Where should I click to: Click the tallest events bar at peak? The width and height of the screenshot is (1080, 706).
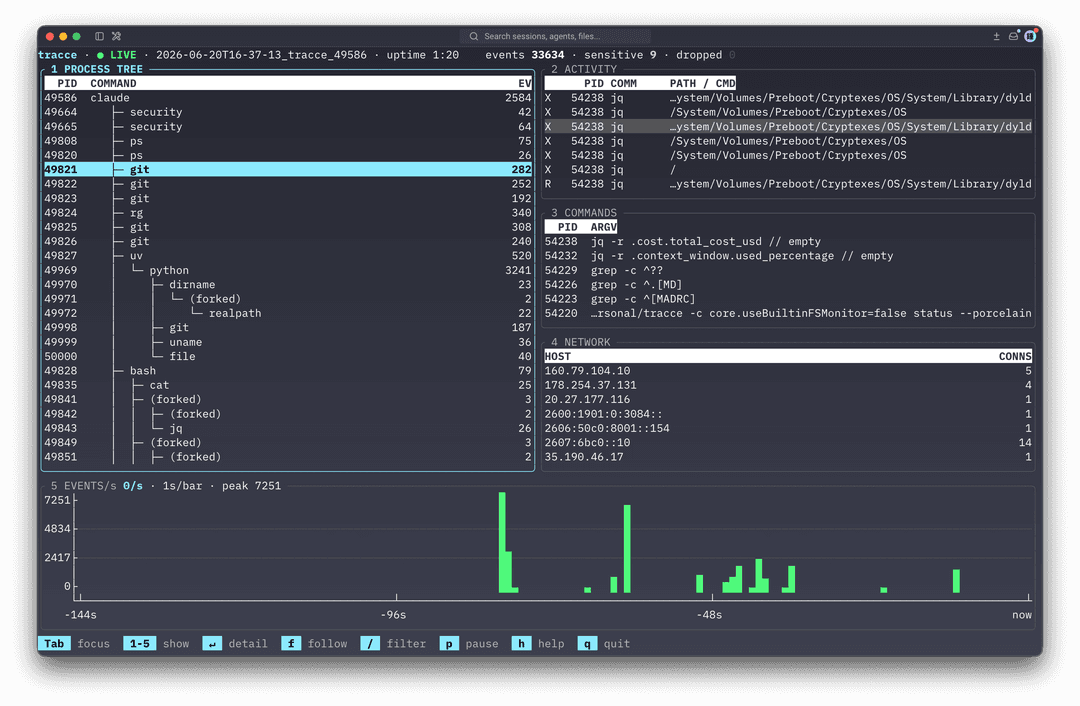click(x=502, y=542)
